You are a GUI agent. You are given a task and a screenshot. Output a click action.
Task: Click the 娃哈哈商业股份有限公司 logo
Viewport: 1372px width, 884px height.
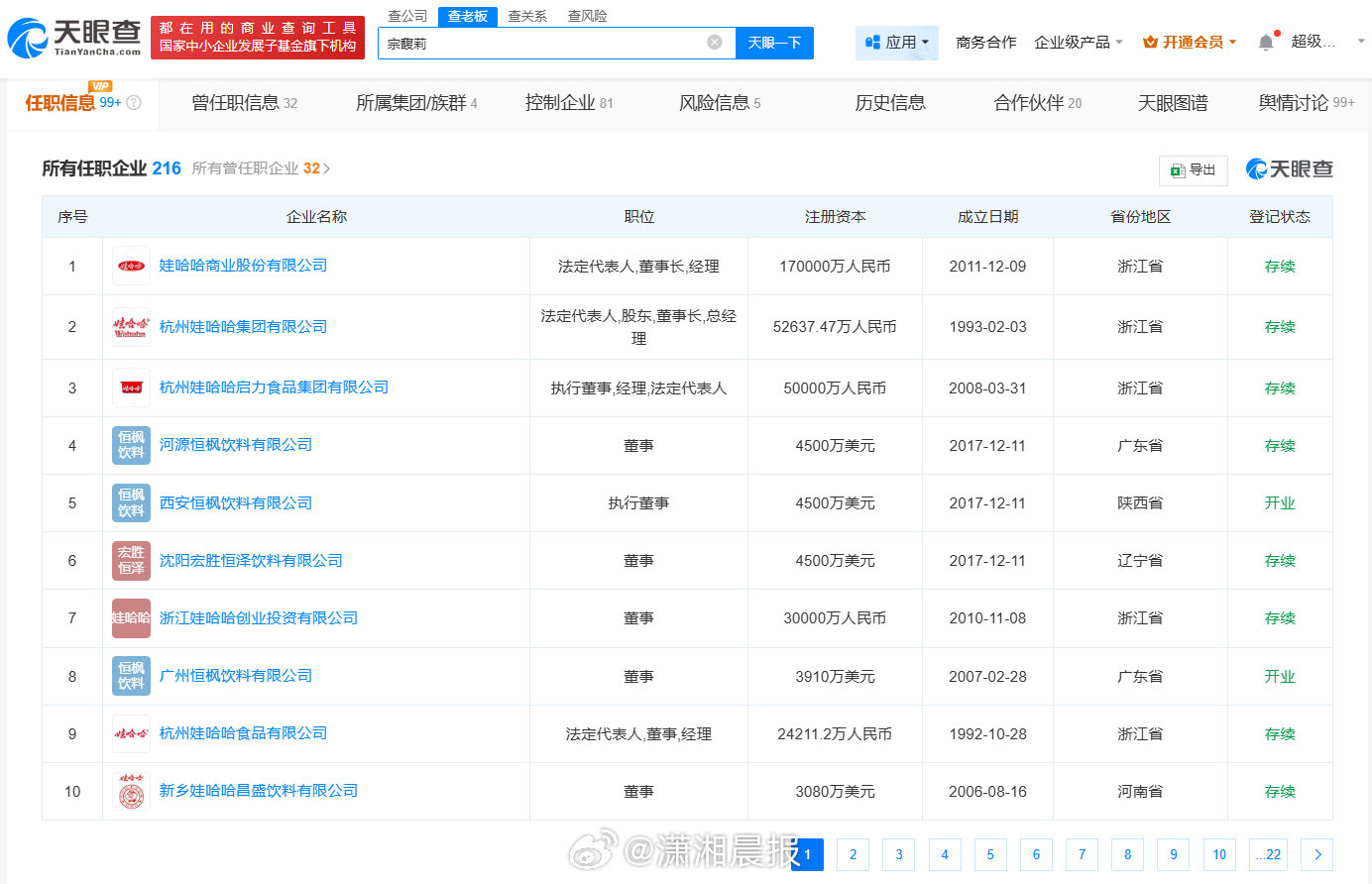[x=131, y=266]
